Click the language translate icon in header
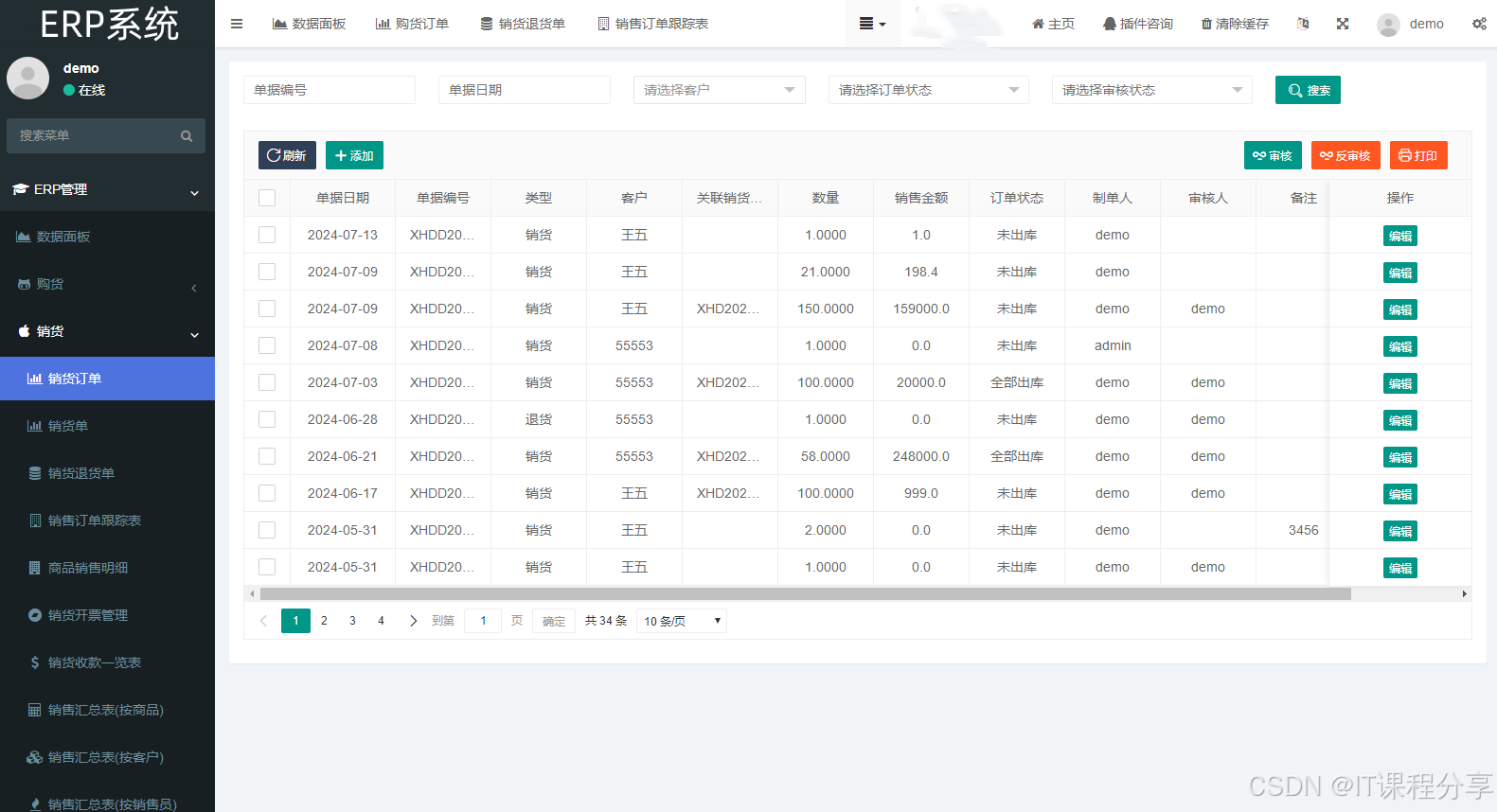Image resolution: width=1497 pixels, height=812 pixels. (1303, 24)
